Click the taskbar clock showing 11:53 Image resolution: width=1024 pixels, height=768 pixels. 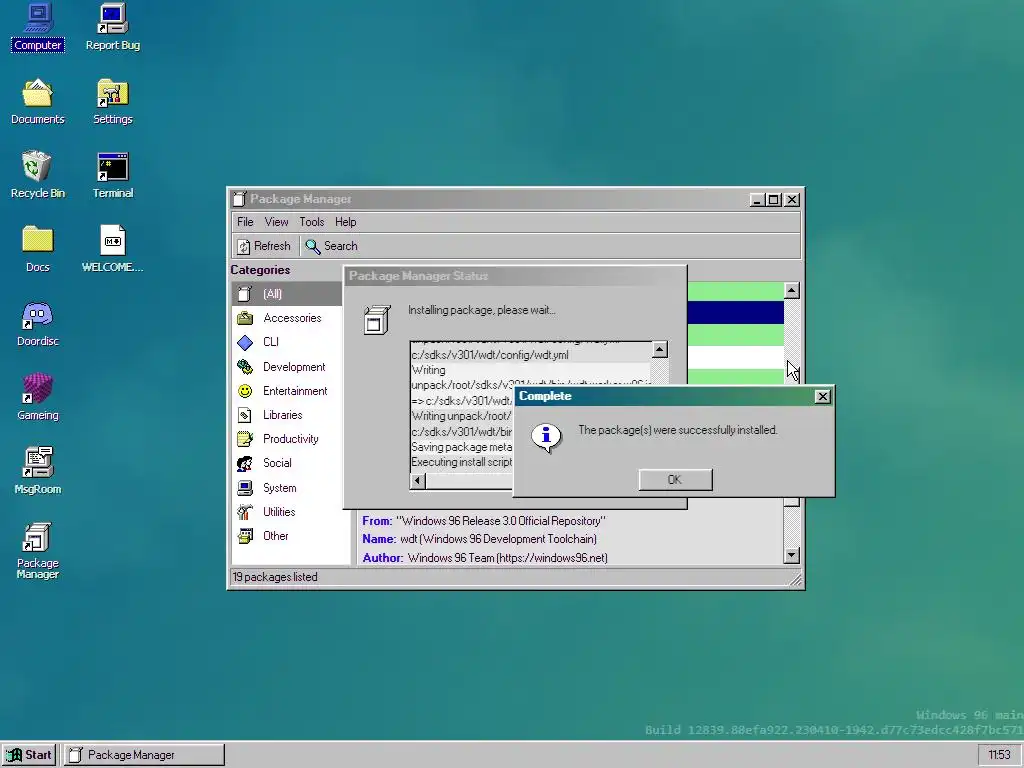pyautogui.click(x=999, y=755)
